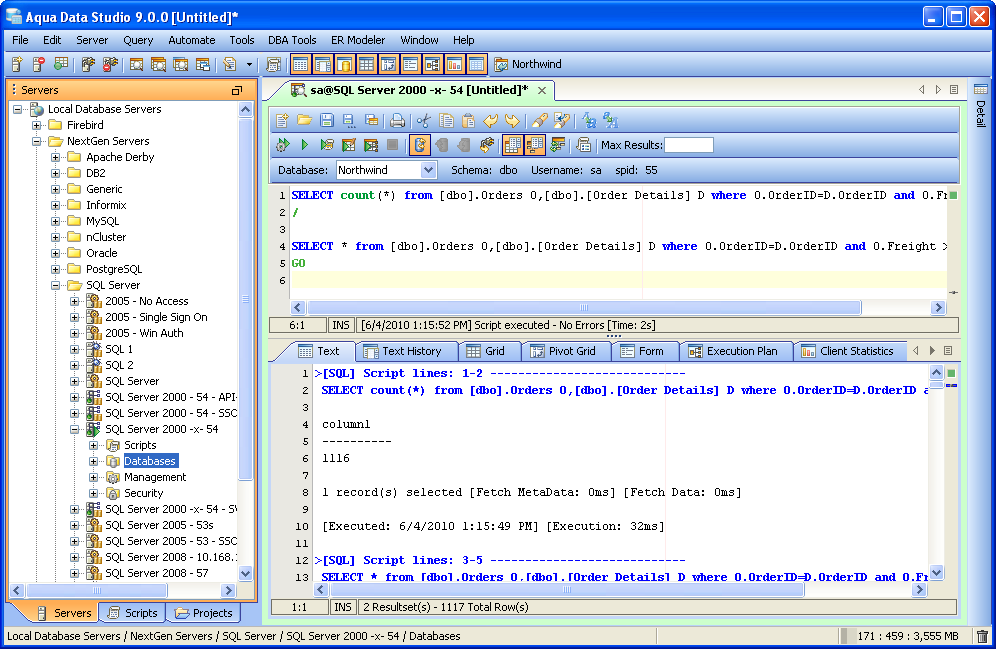
Task: Select the Management tree node
Action: pyautogui.click(x=155, y=477)
